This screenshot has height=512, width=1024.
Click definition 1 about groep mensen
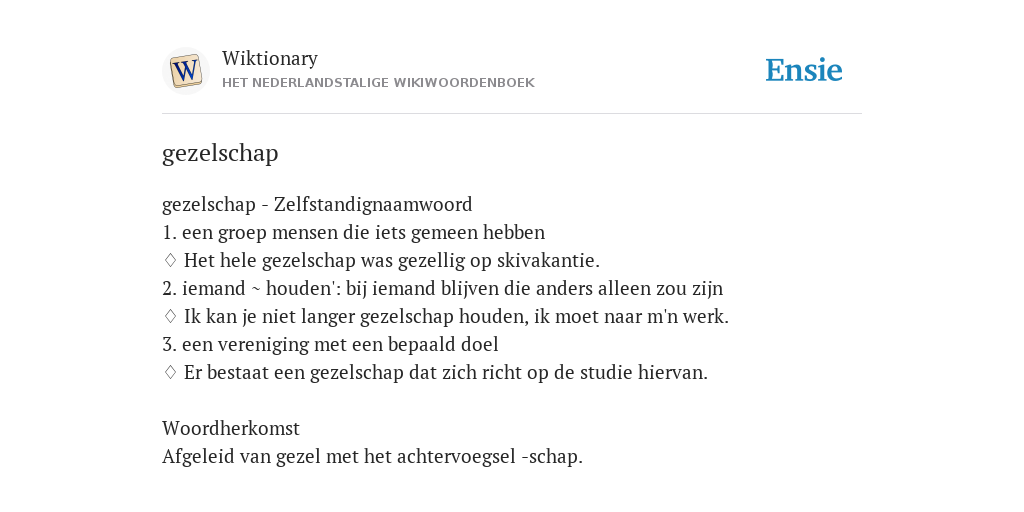(353, 232)
